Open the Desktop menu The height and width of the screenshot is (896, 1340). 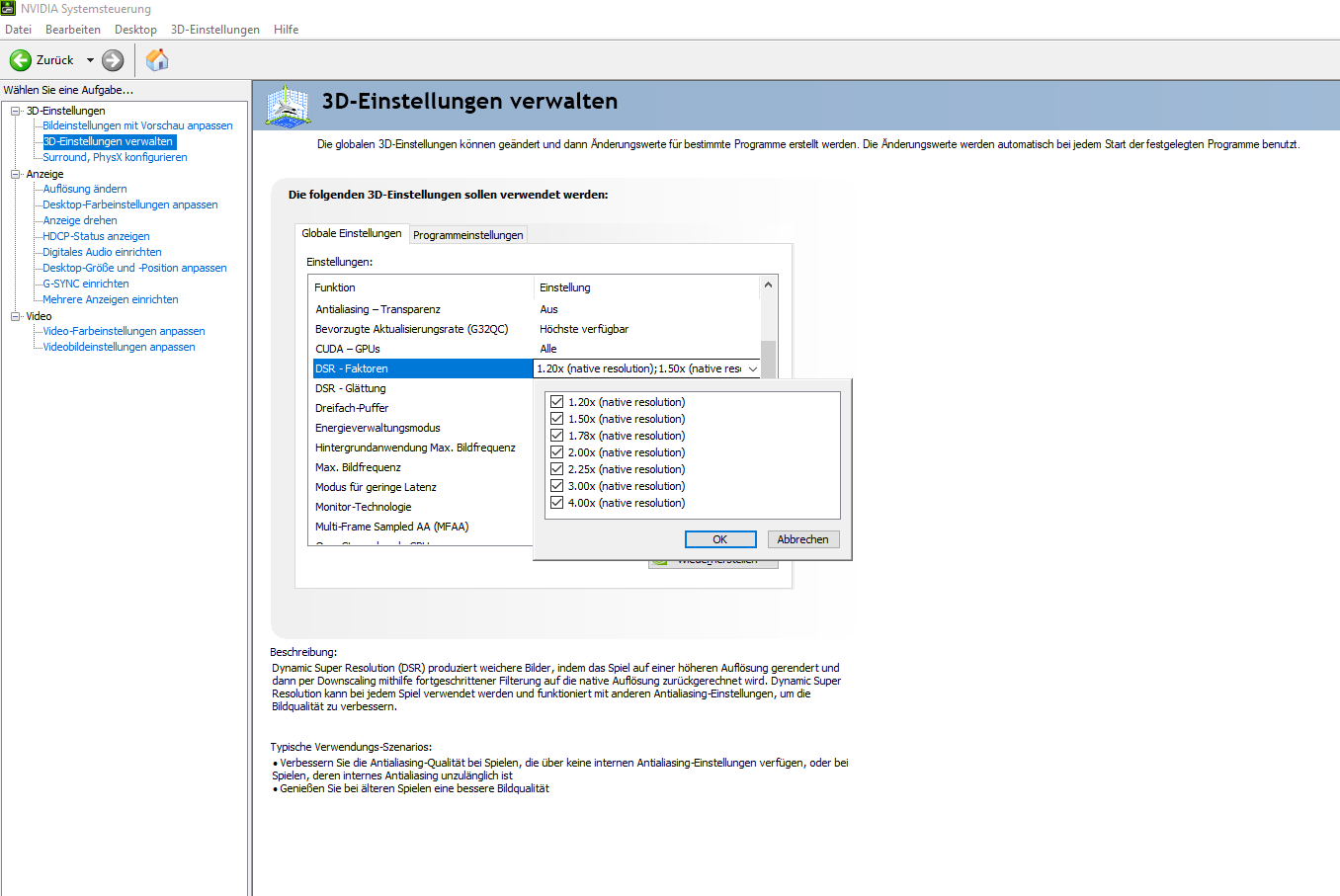coord(135,30)
